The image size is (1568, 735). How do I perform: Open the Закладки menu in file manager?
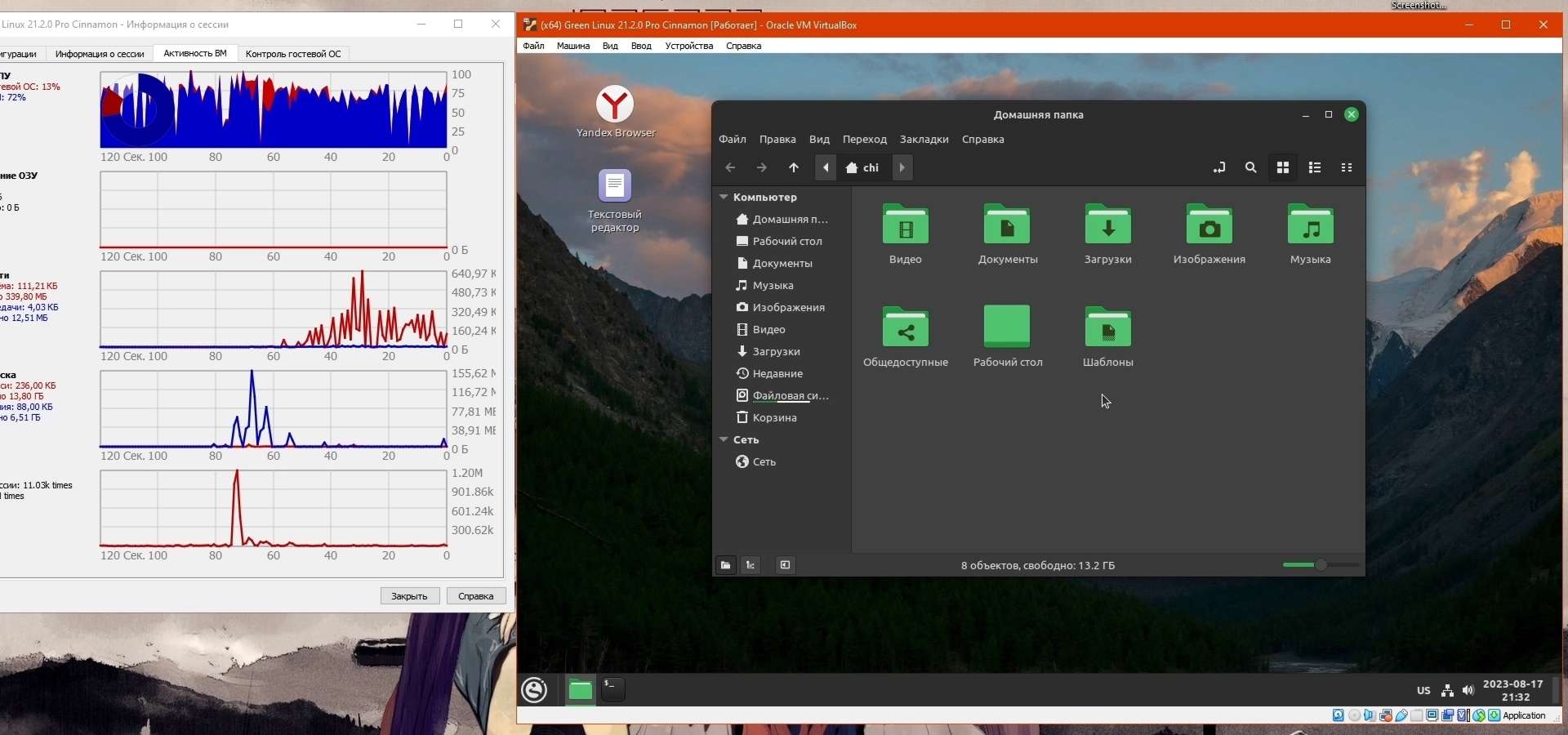(x=924, y=140)
